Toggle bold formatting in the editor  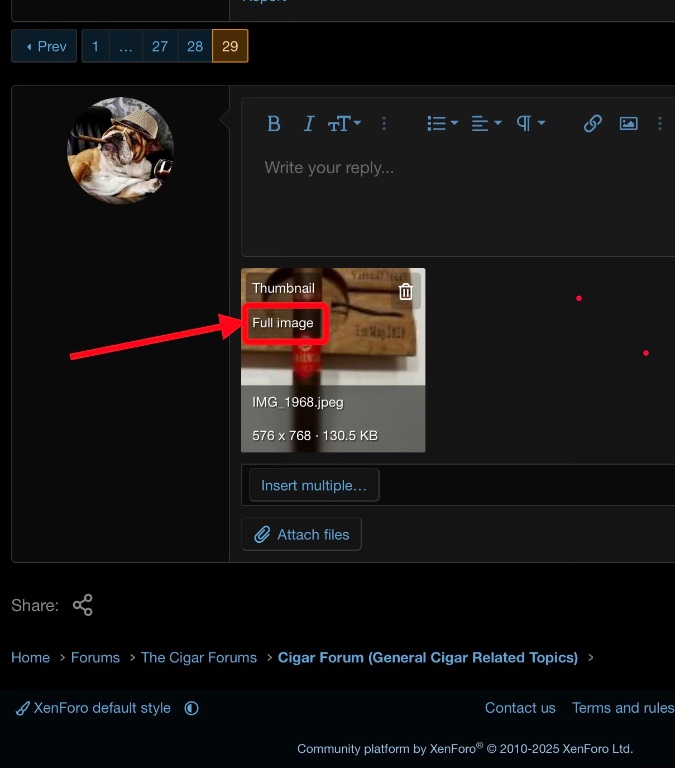273,124
